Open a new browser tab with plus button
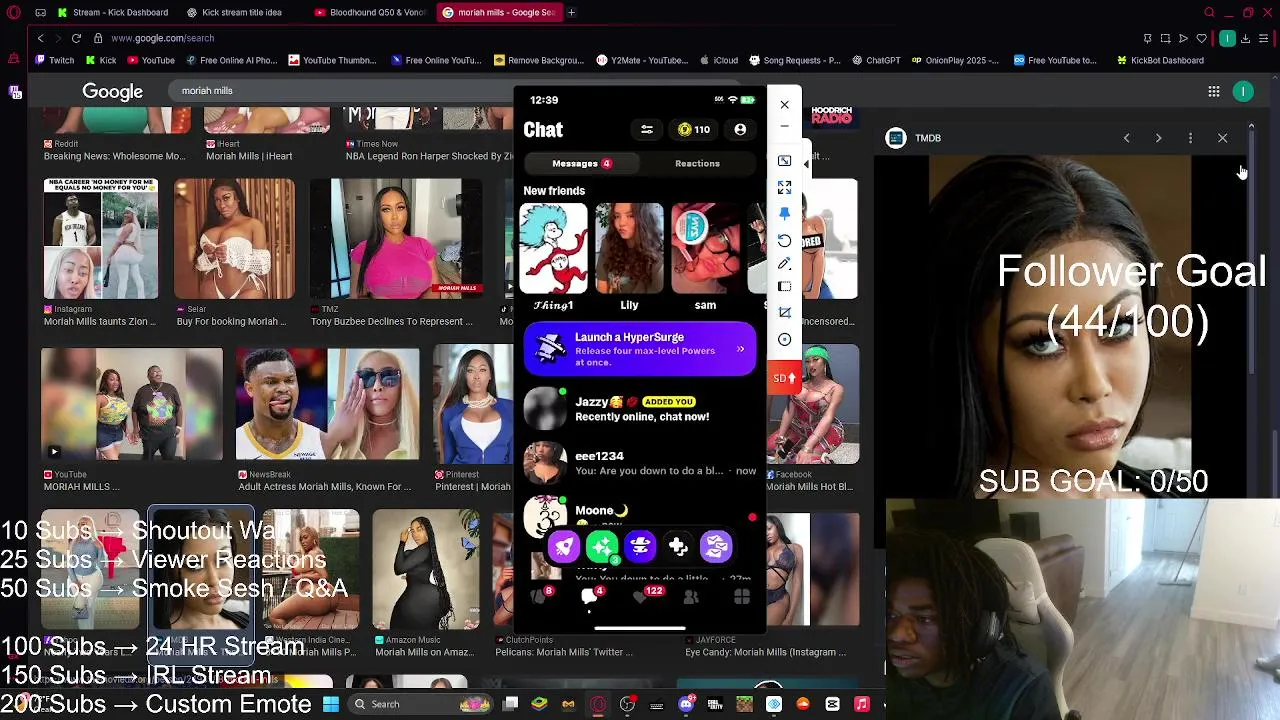This screenshot has width=1280, height=720. [571, 12]
